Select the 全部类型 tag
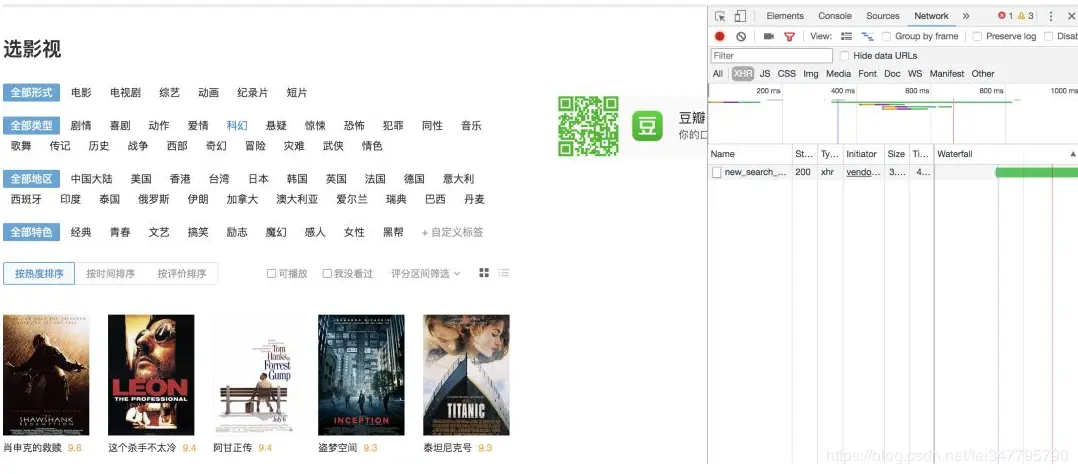 [x=32, y=126]
